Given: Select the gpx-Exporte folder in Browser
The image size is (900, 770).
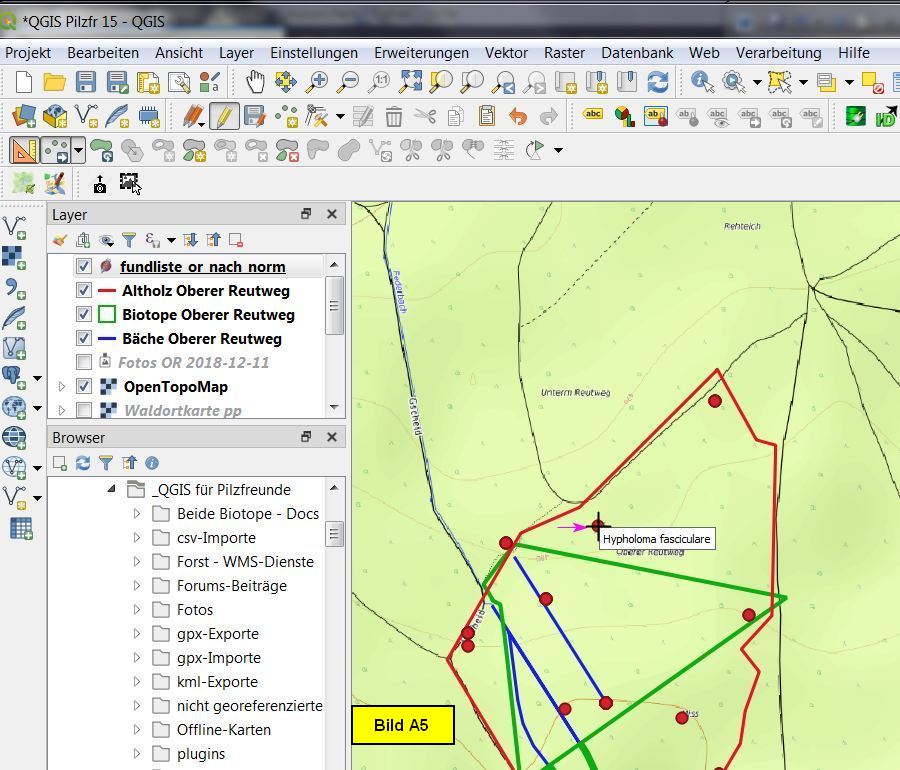Looking at the screenshot, I should [217, 634].
